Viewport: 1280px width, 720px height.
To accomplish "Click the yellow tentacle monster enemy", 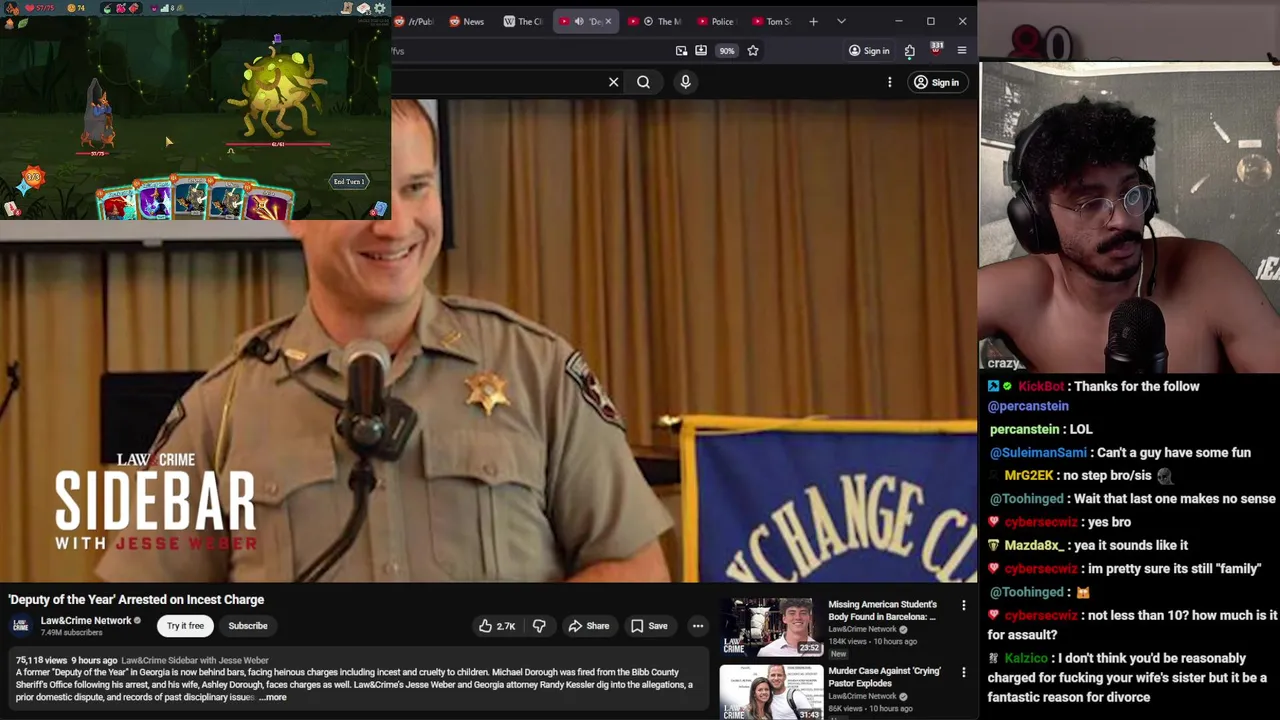I will (x=279, y=93).
